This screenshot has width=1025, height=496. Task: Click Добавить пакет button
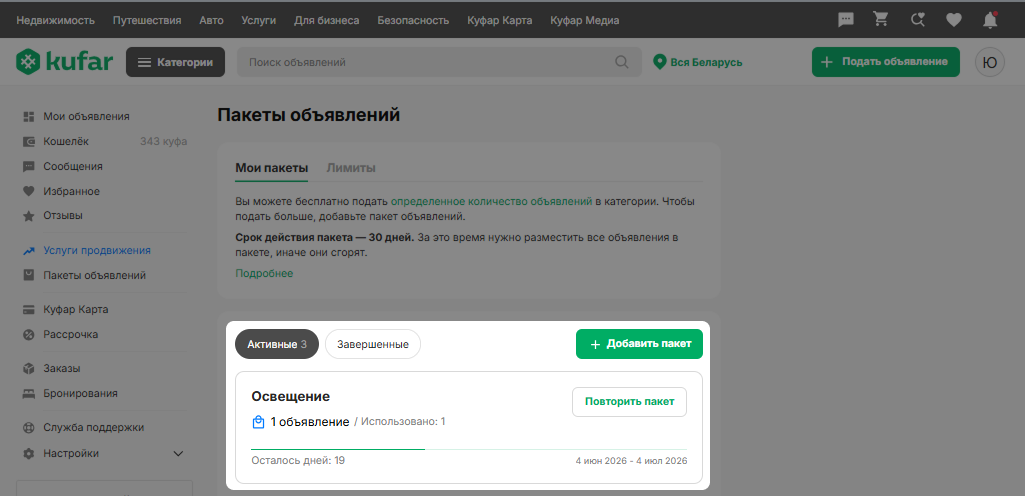coord(639,344)
